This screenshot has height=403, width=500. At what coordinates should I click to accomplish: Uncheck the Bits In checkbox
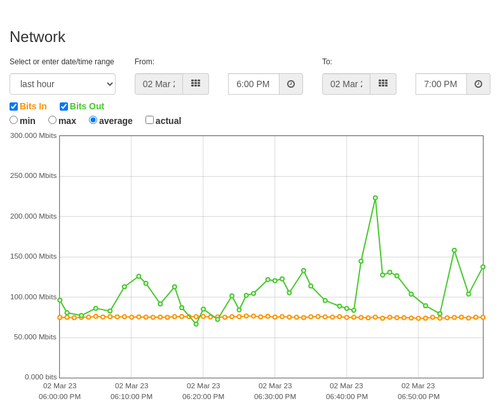pos(14,106)
